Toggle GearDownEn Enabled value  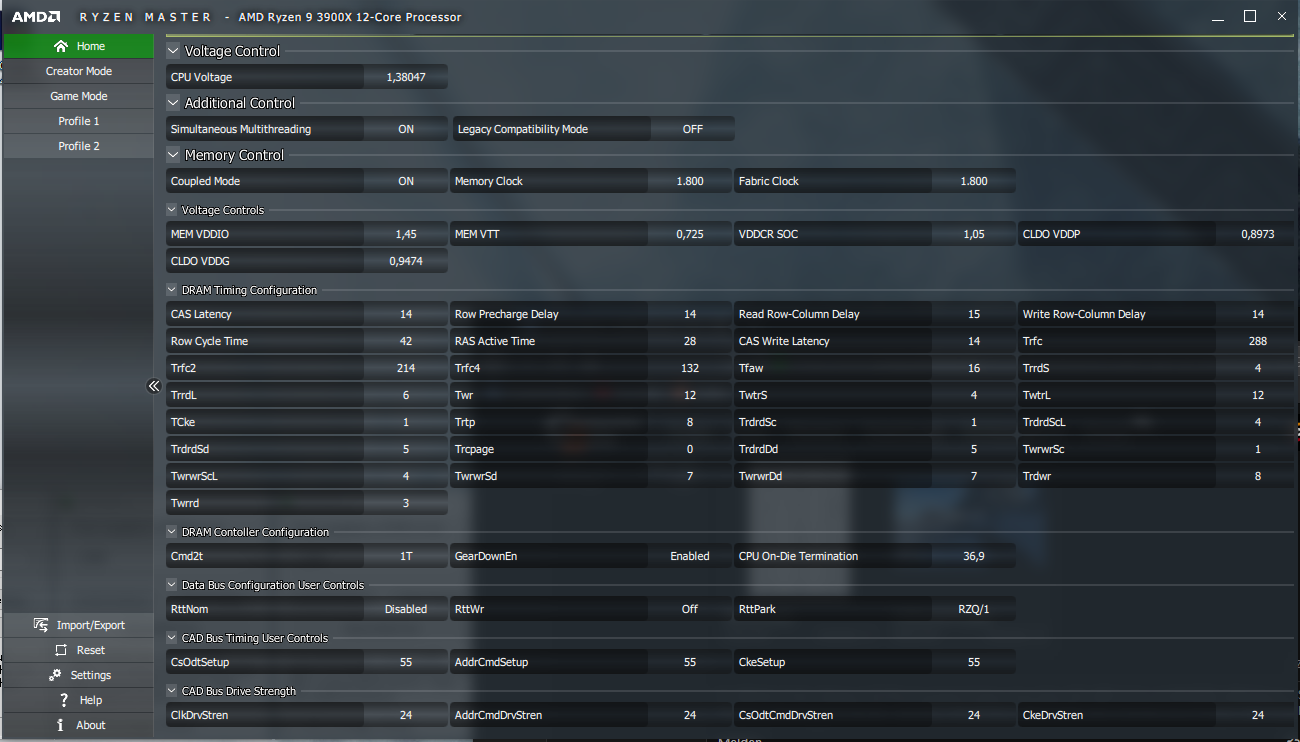[690, 556]
